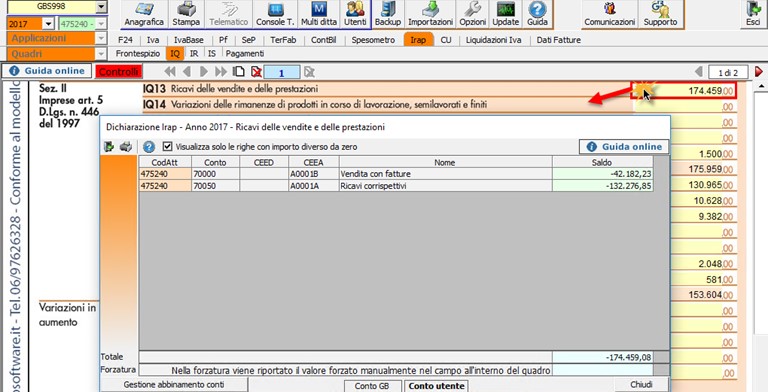This screenshot has height=392, width=768.
Task: Open Importazioni toolbar icon
Action: tap(430, 14)
